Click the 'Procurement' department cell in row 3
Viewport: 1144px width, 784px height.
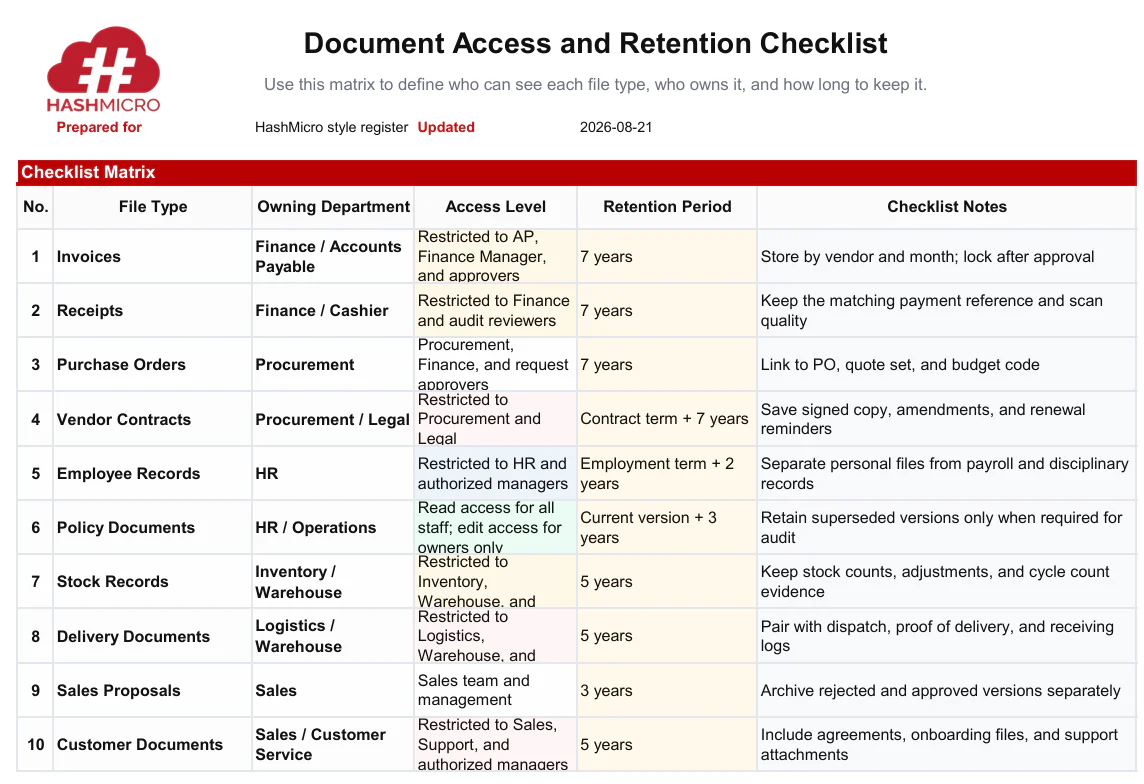pos(333,365)
